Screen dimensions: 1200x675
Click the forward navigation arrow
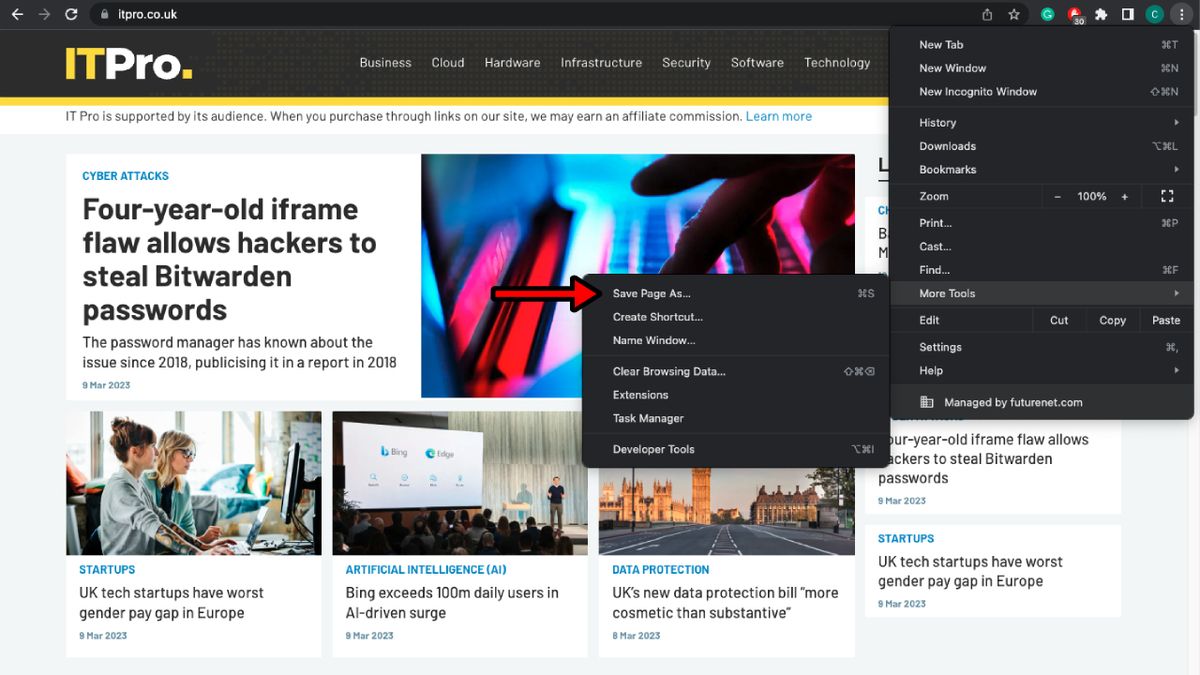pyautogui.click(x=43, y=14)
